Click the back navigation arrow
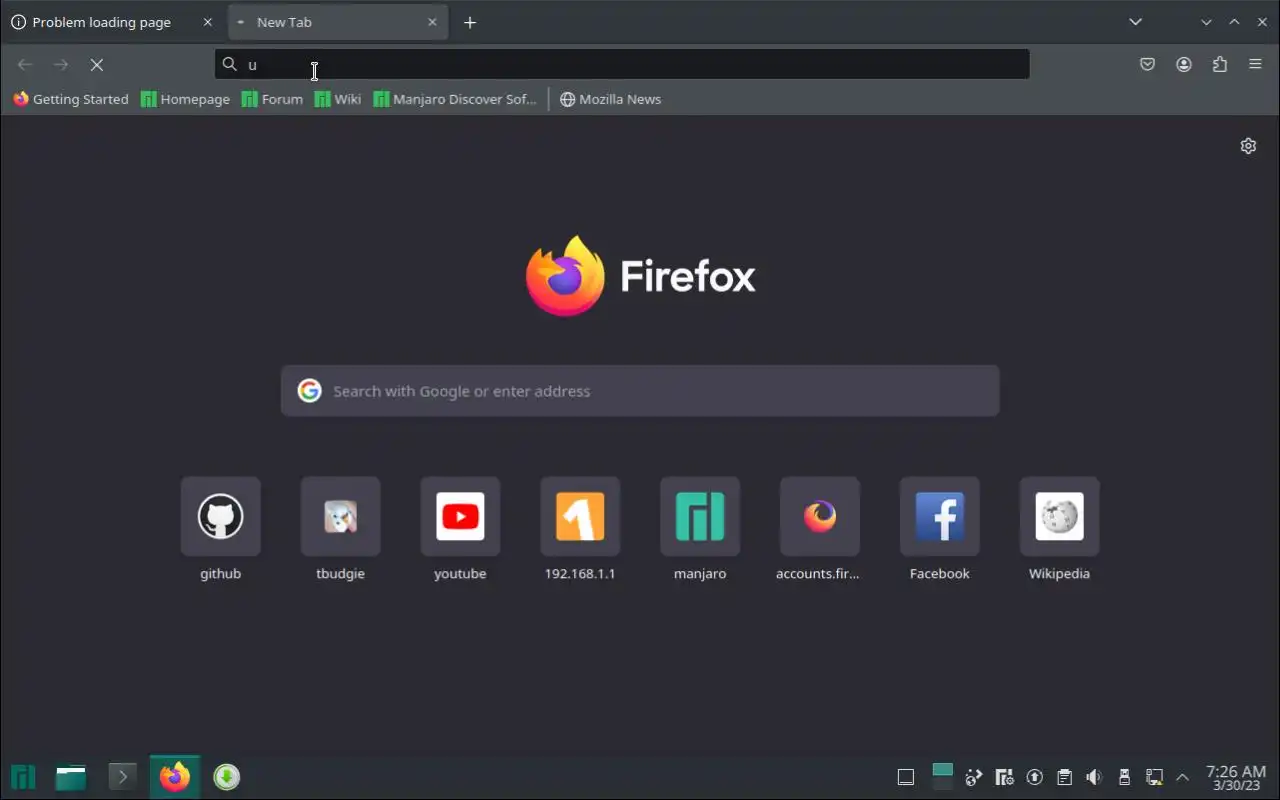This screenshot has height=800, width=1280. click(x=25, y=64)
